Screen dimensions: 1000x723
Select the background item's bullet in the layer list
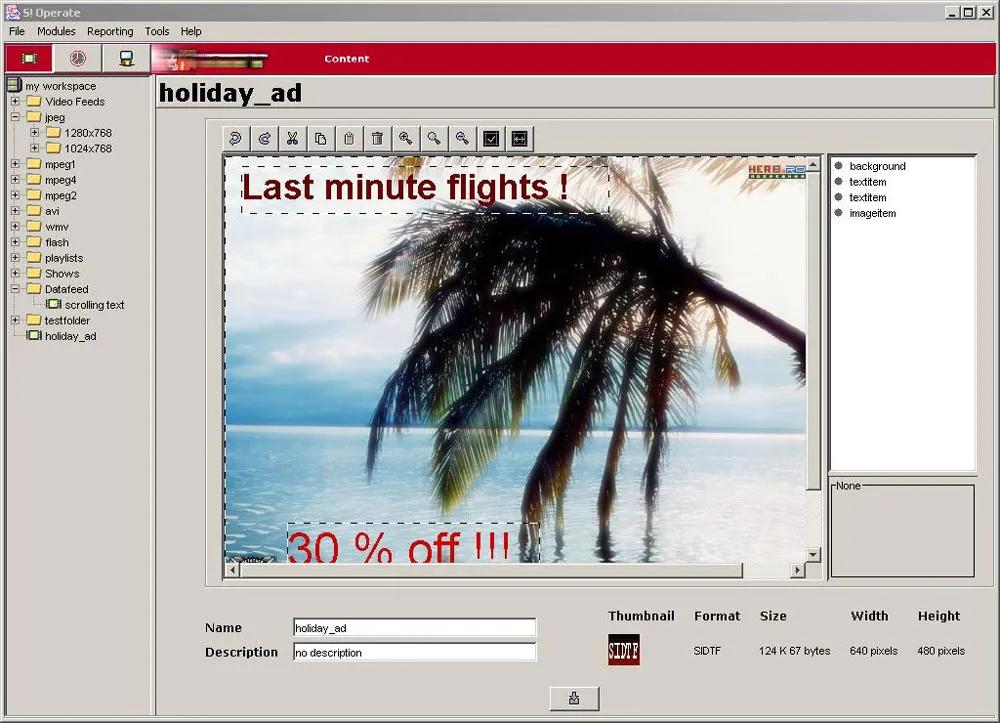pos(838,166)
